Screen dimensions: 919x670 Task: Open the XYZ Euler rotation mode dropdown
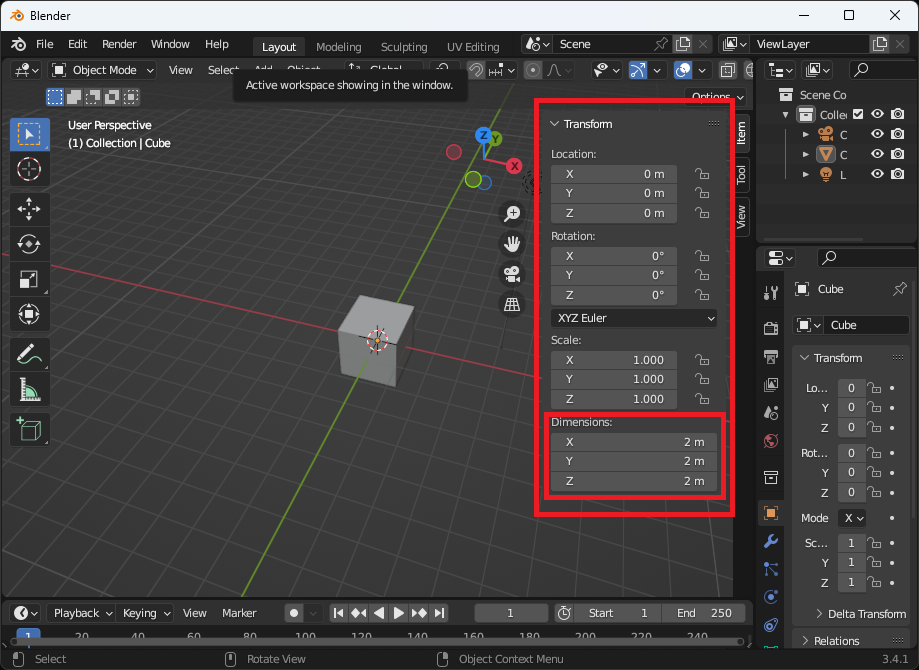(634, 318)
